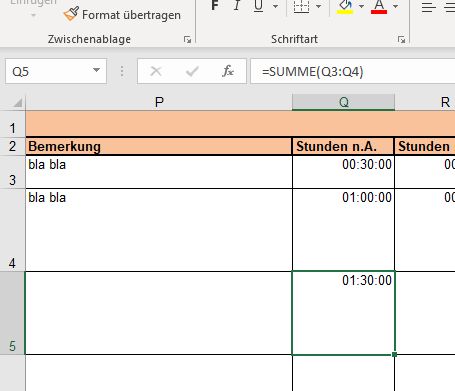Open fill color dropdown arrow

361,6
